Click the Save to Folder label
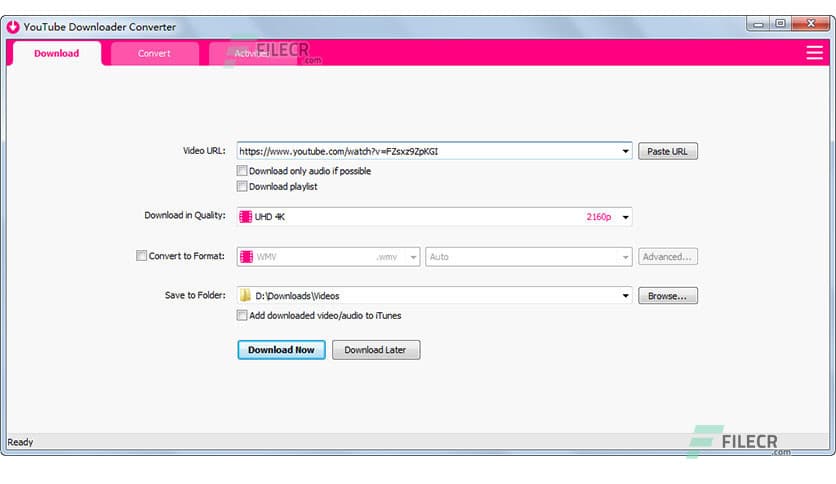Screen dimensions: 836x484 [x=195, y=295]
